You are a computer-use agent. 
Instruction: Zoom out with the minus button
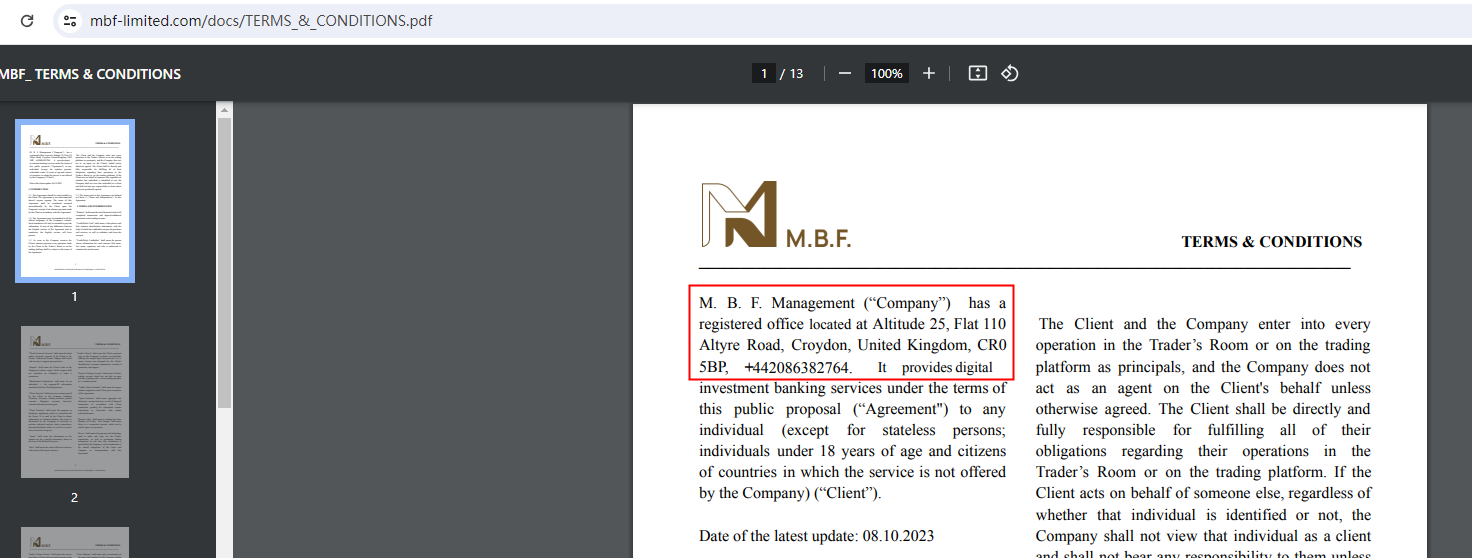coord(845,73)
